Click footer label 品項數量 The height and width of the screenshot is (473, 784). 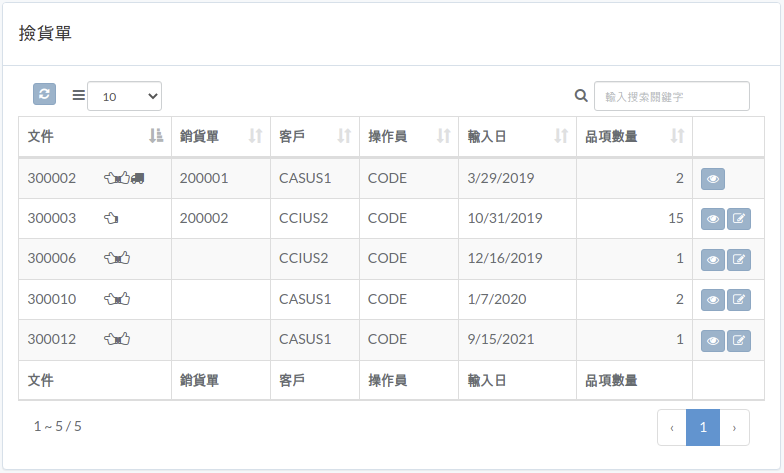[611, 380]
